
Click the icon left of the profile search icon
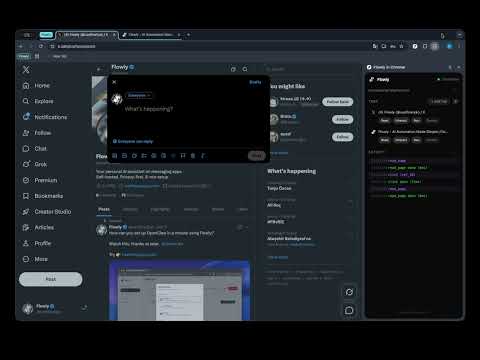click(x=233, y=69)
